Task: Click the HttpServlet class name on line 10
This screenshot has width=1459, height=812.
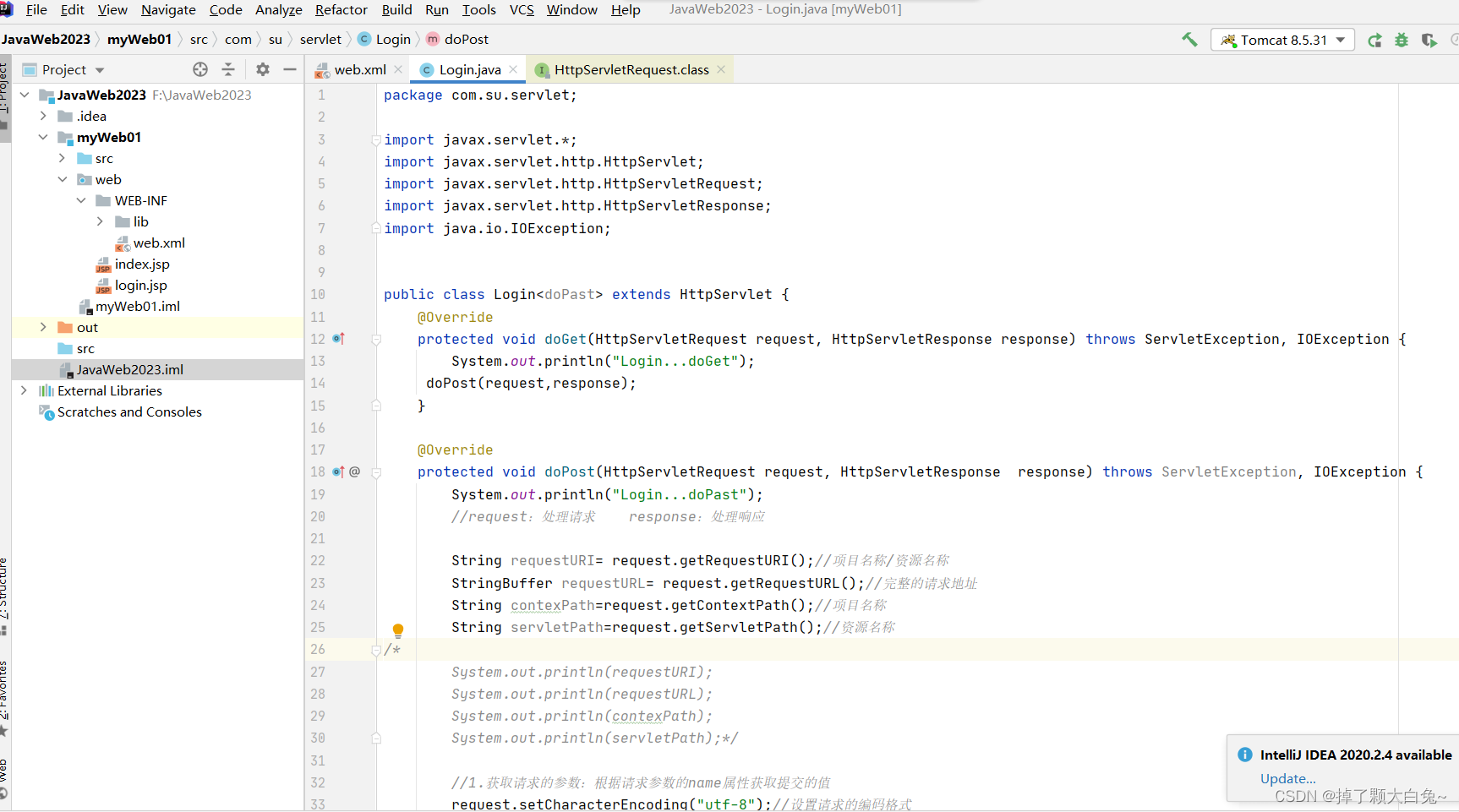Action: [x=726, y=294]
